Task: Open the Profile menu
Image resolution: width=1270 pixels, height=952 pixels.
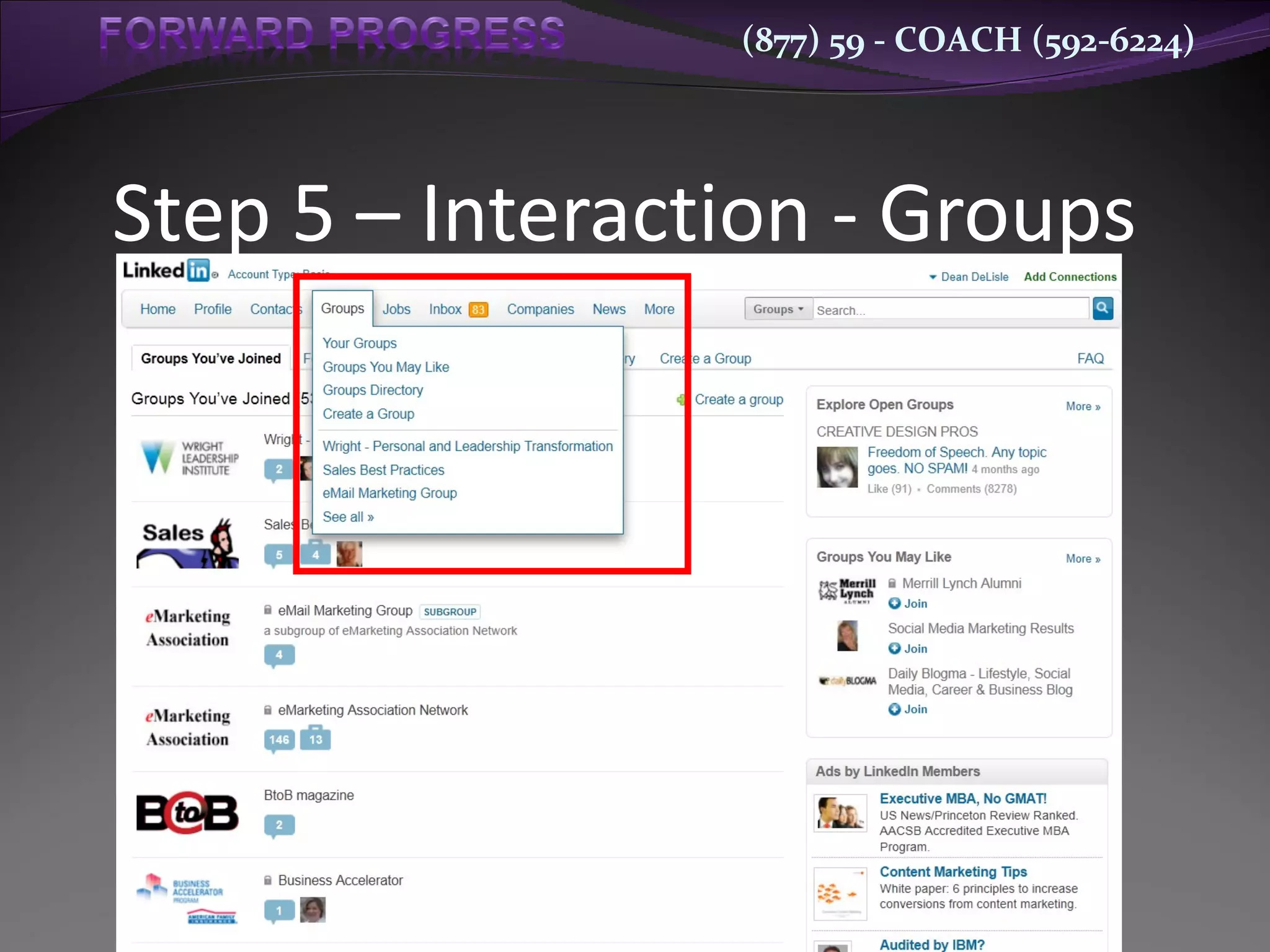Action: coord(213,309)
